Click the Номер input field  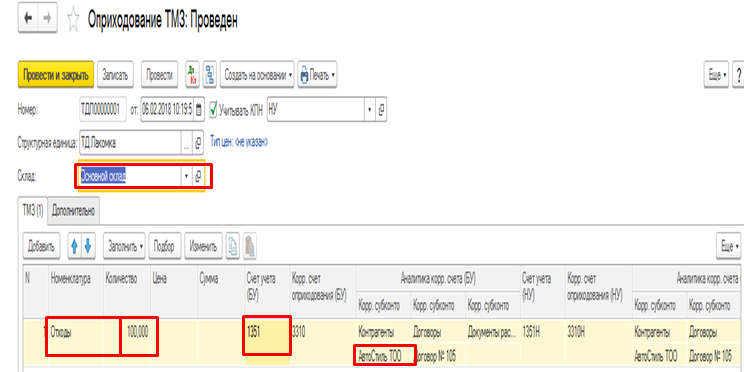click(103, 110)
